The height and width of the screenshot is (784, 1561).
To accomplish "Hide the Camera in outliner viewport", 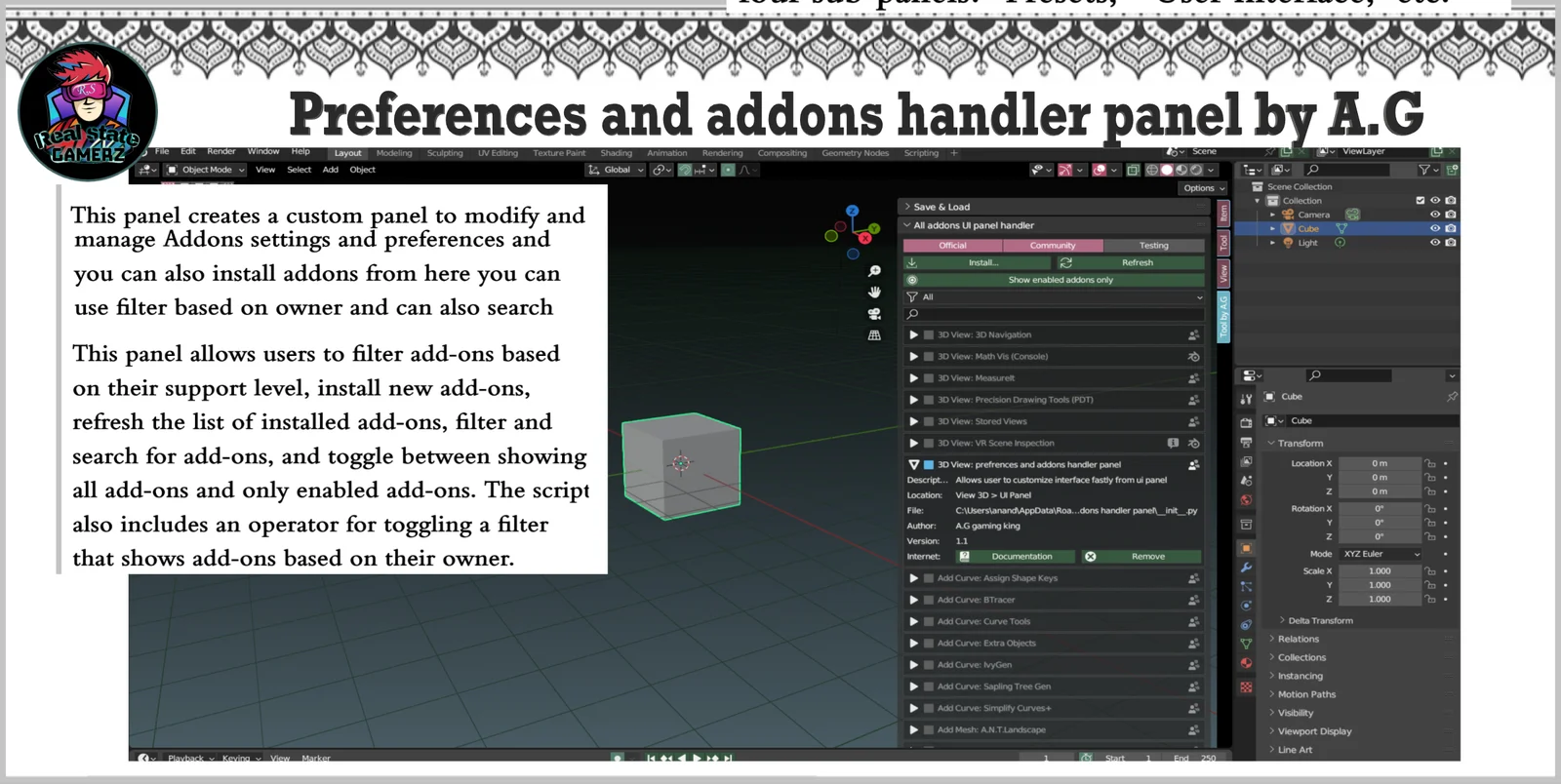I will (1434, 215).
